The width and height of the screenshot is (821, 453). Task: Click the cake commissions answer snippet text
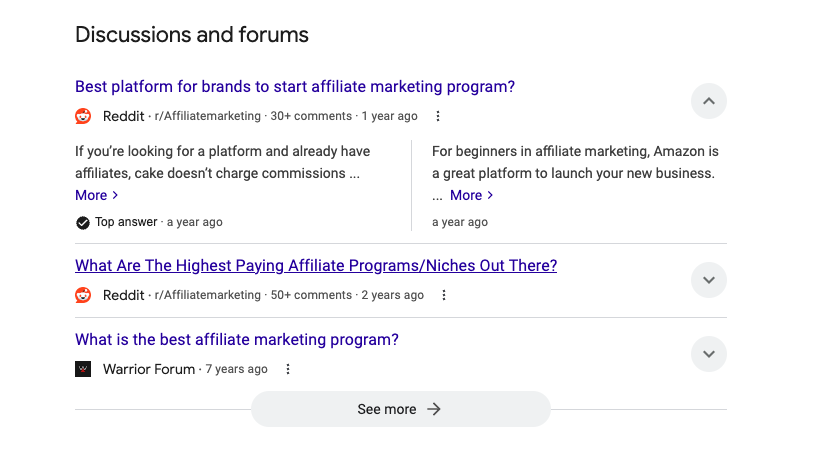point(223,162)
